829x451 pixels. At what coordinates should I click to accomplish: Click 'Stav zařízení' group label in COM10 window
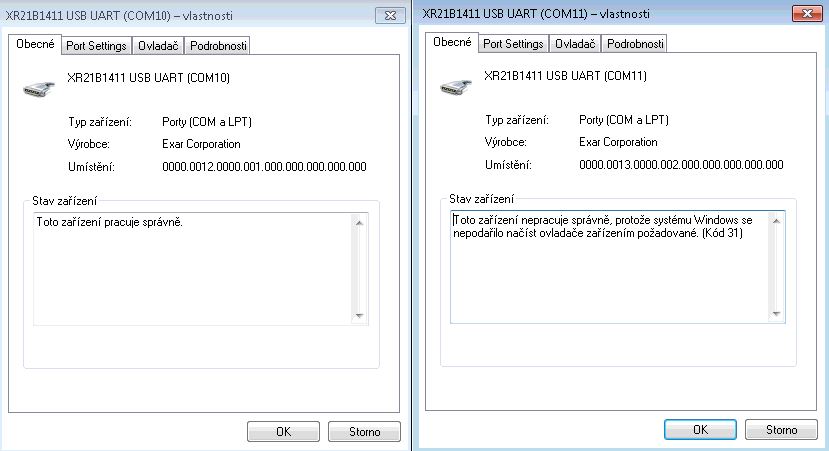click(65, 201)
